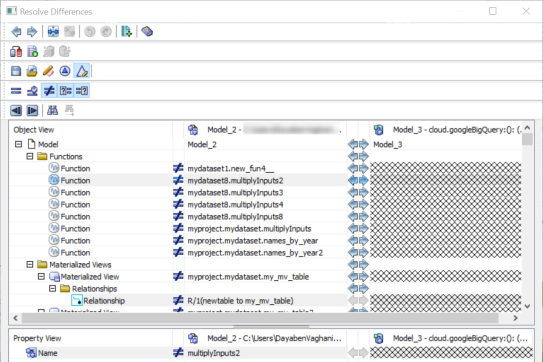The width and height of the screenshot is (543, 362).
Task: Click the report page icon with green plus
Action: (126, 32)
